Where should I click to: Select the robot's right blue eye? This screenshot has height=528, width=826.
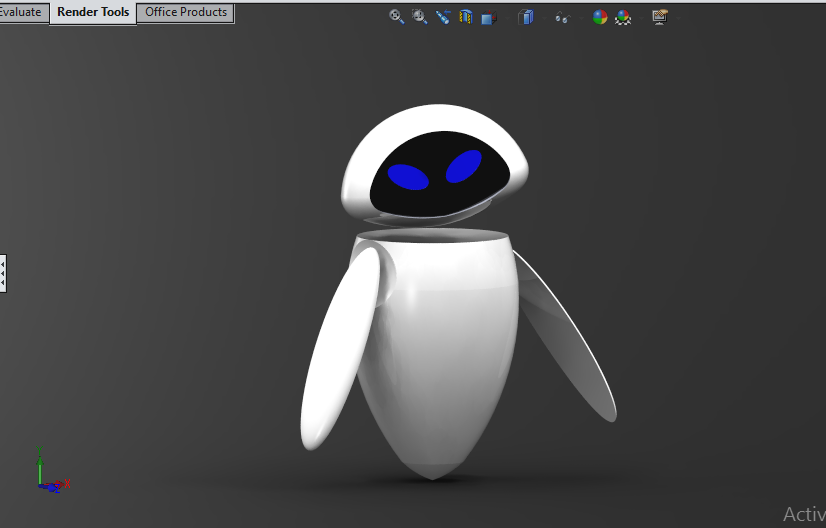(464, 167)
